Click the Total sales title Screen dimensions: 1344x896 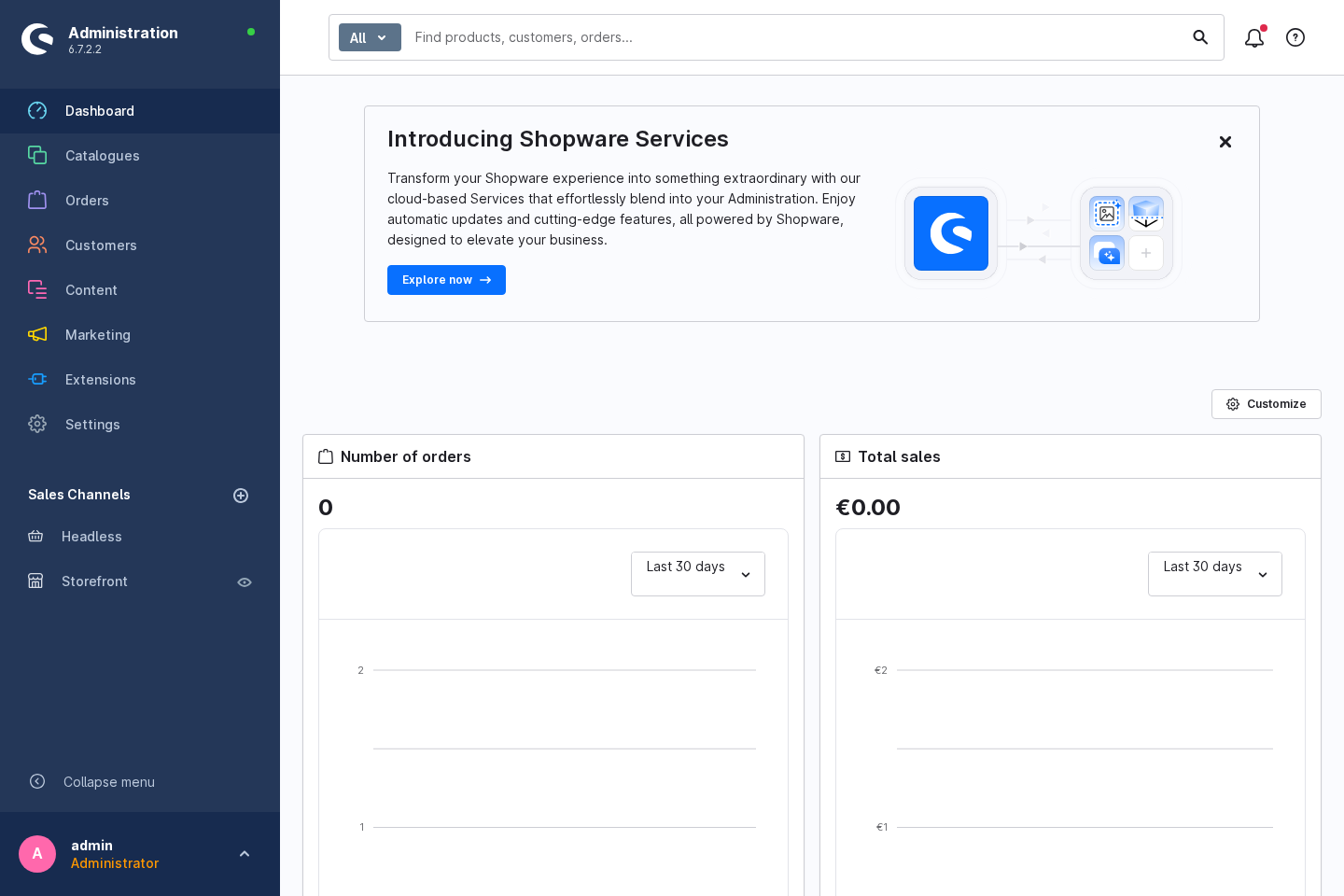[x=899, y=456]
